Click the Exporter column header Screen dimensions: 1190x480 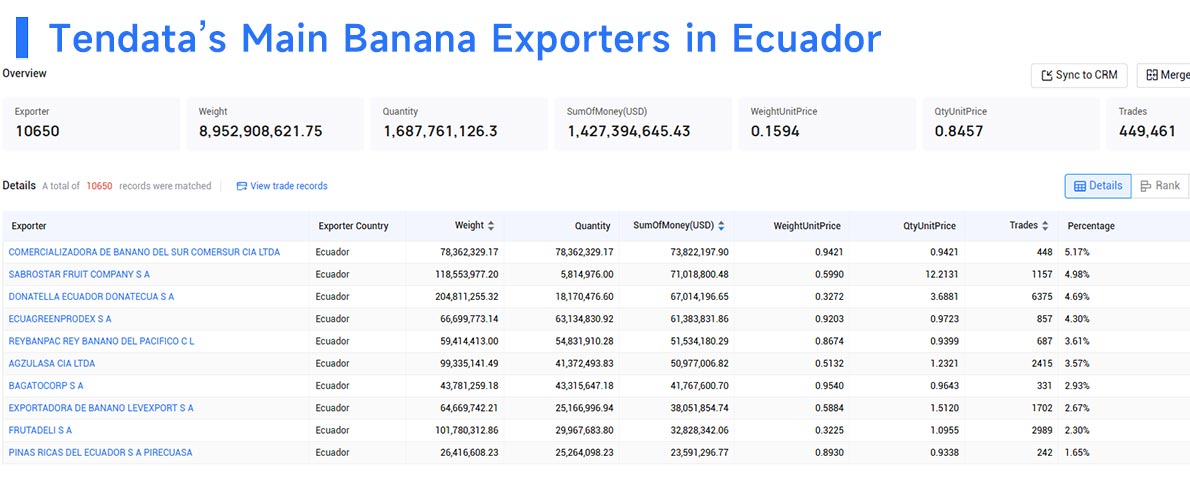(x=29, y=226)
